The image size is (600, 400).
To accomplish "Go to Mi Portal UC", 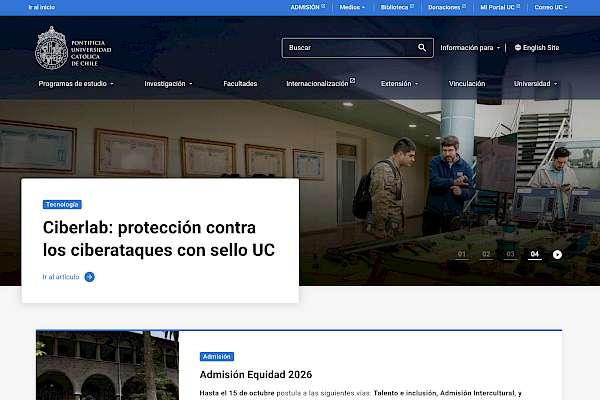I will point(500,7).
